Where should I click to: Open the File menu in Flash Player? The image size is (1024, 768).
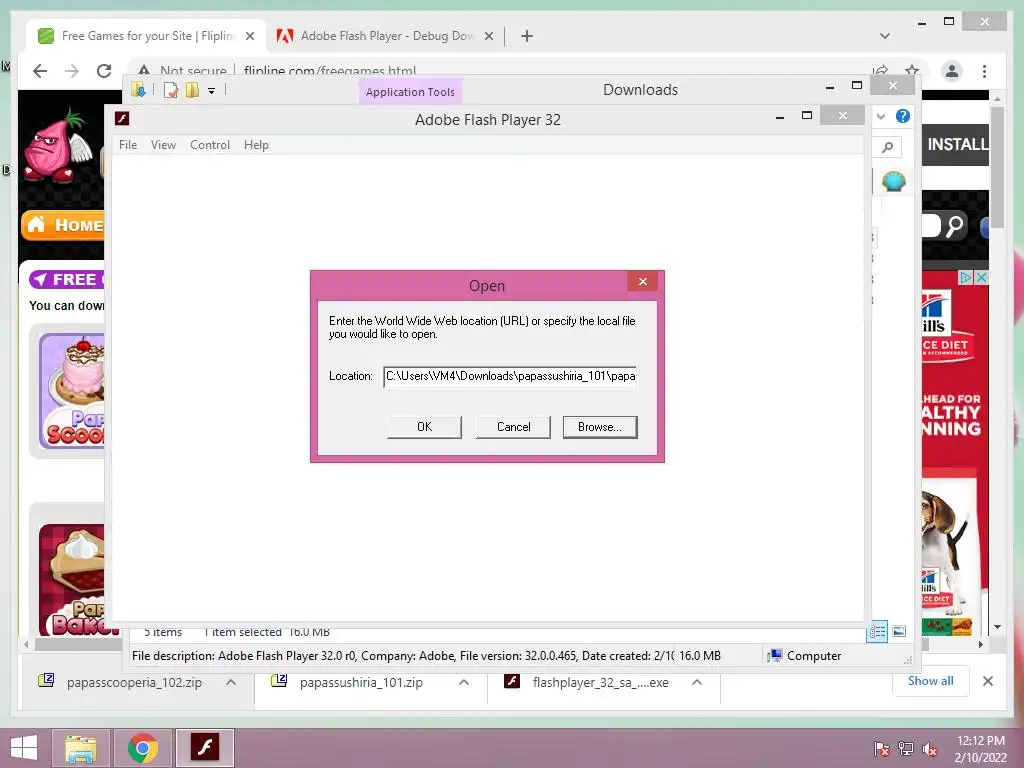pyautogui.click(x=128, y=145)
